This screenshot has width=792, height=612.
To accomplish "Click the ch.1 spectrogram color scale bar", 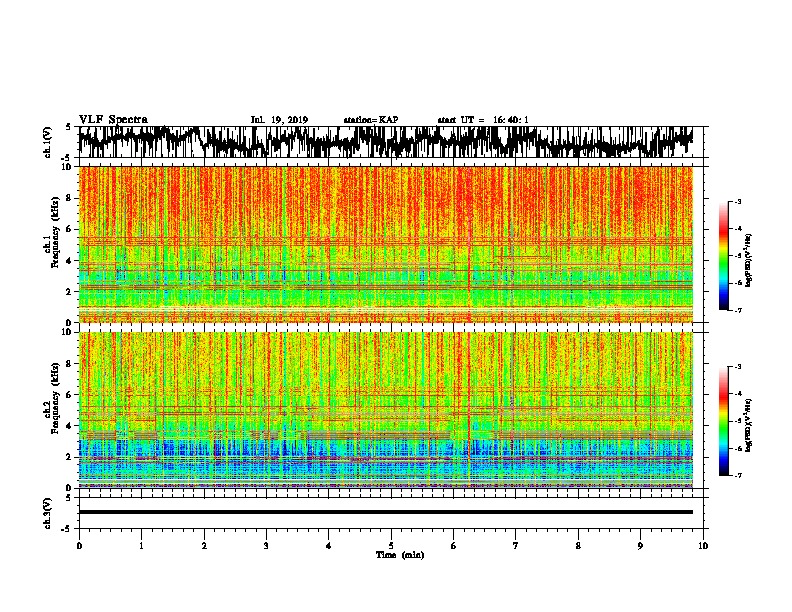I will pyautogui.click(x=723, y=256).
